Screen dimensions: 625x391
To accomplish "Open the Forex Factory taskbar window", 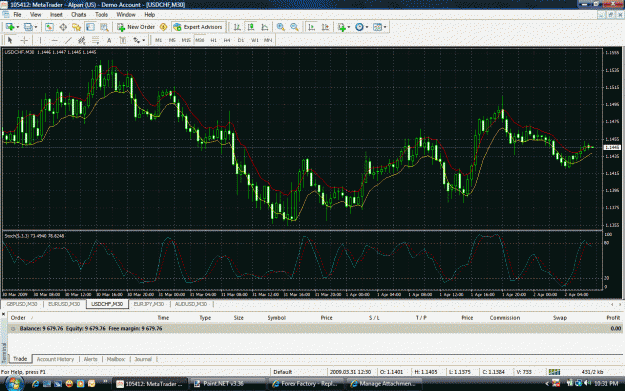I will pos(306,384).
